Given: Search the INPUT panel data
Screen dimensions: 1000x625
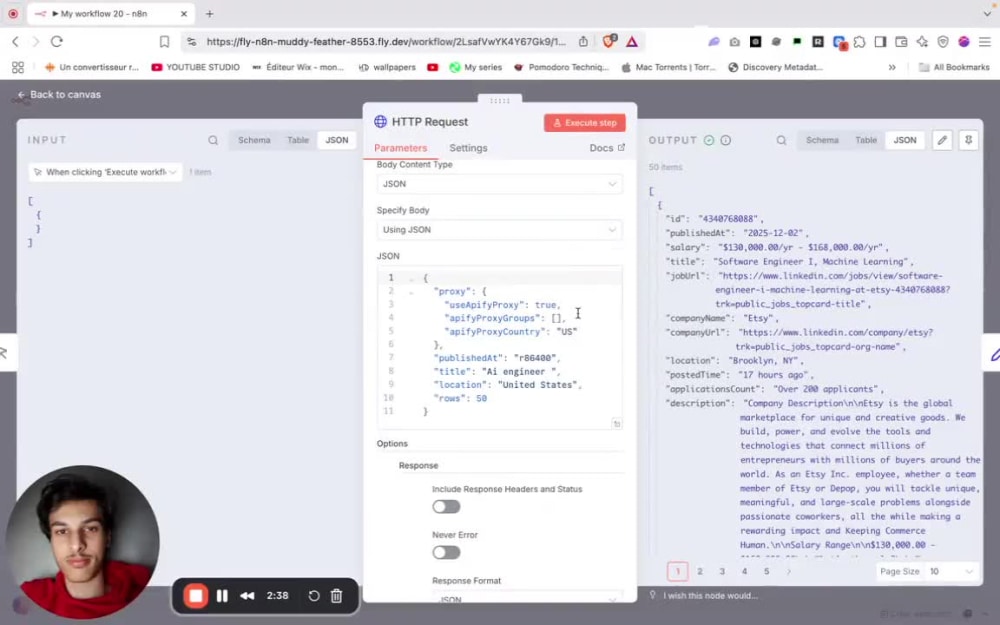Looking at the screenshot, I should (x=213, y=140).
